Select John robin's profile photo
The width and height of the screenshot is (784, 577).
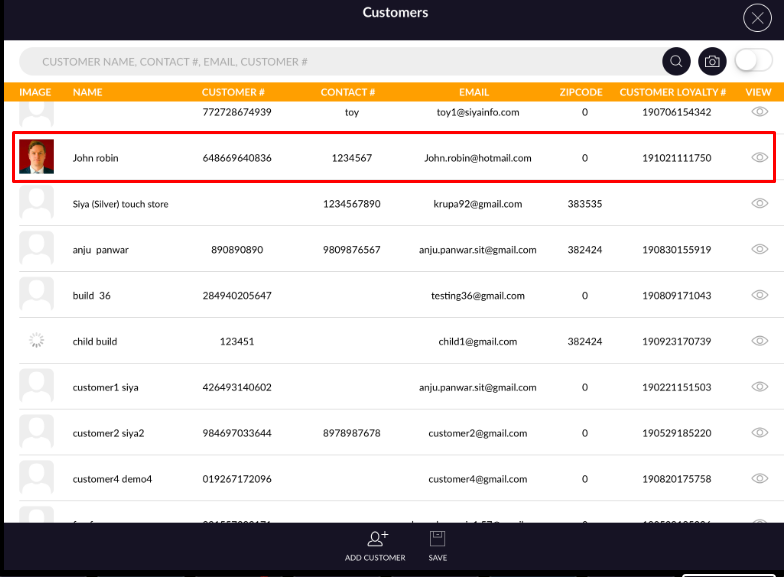[36, 157]
